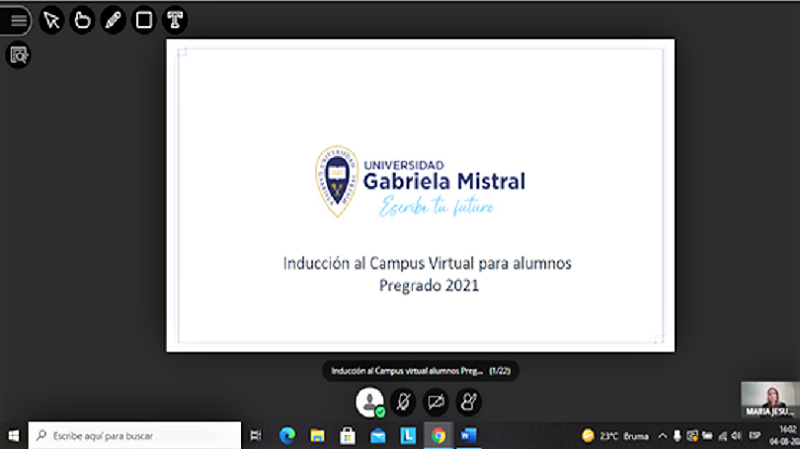
Task: Click the shared file name label 'Inducción al Campus virtual'
Action: [407, 371]
